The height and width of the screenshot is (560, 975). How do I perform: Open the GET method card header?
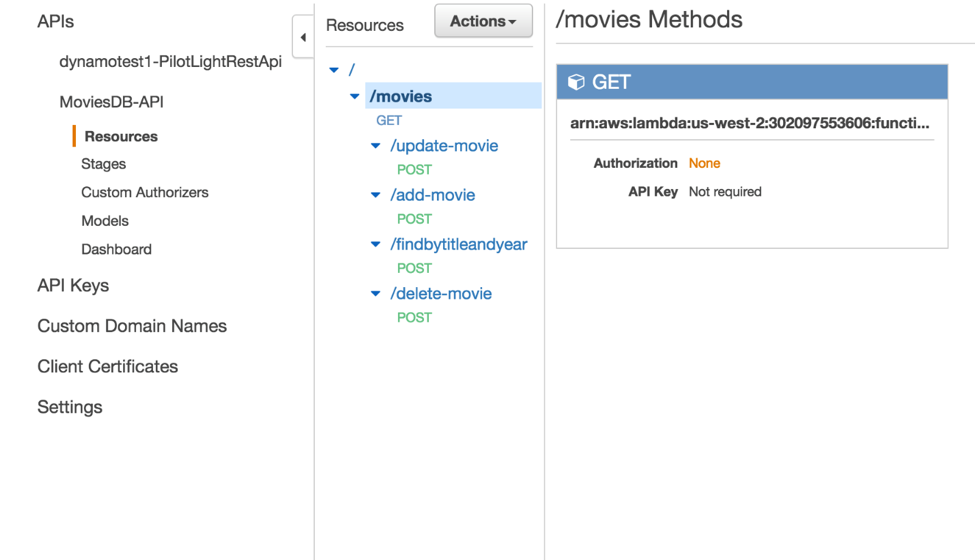click(751, 82)
